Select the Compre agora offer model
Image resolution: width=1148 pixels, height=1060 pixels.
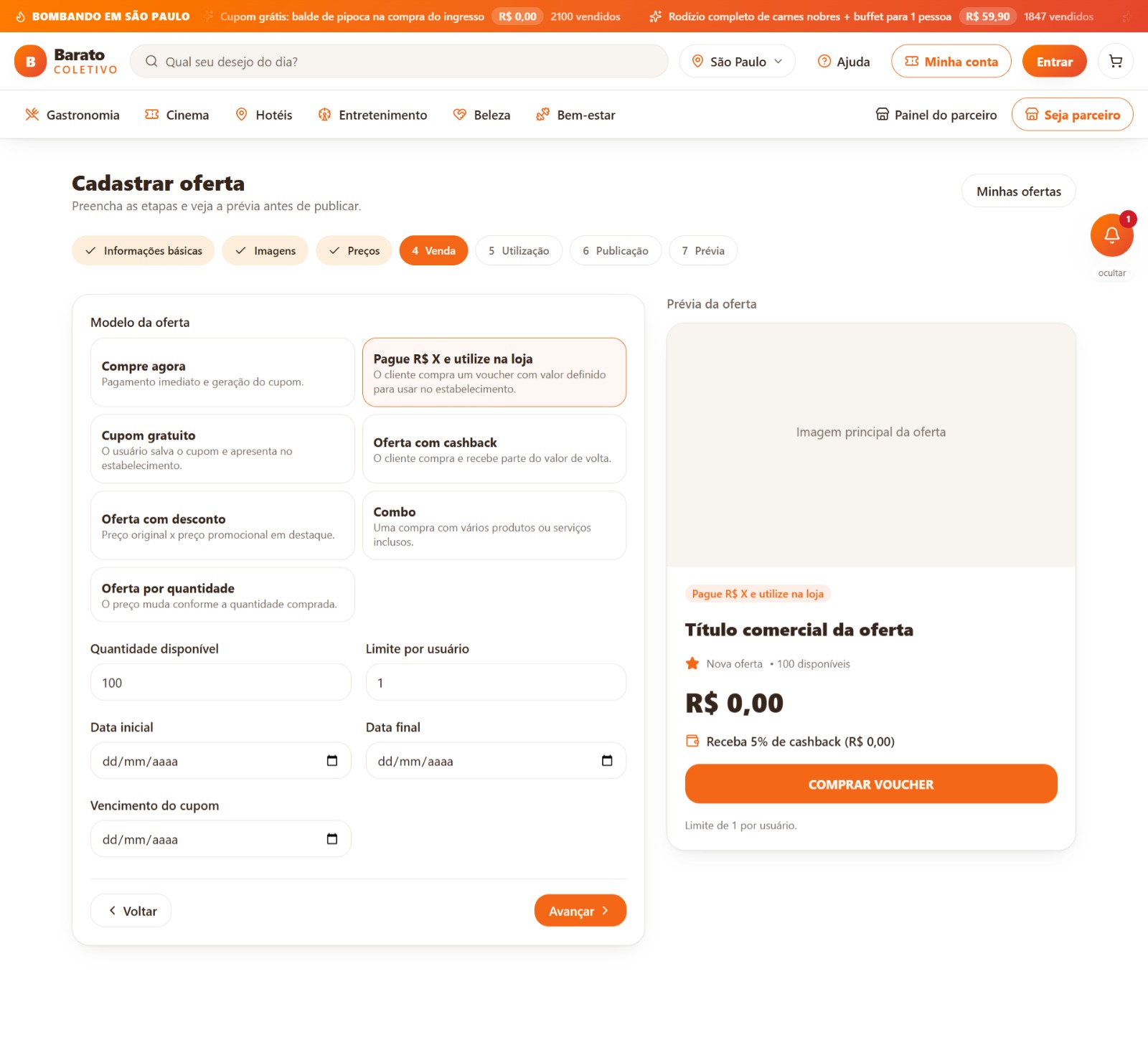coord(222,373)
